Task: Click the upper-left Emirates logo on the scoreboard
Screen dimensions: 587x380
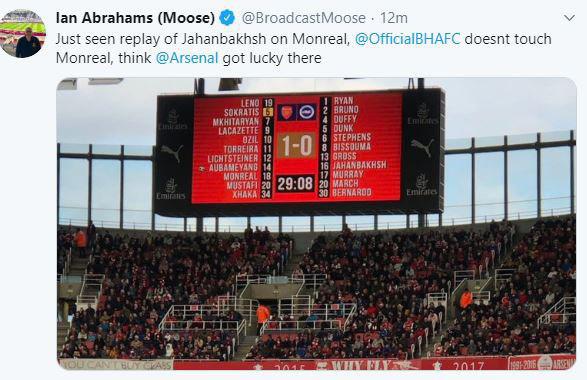Action: [x=172, y=119]
